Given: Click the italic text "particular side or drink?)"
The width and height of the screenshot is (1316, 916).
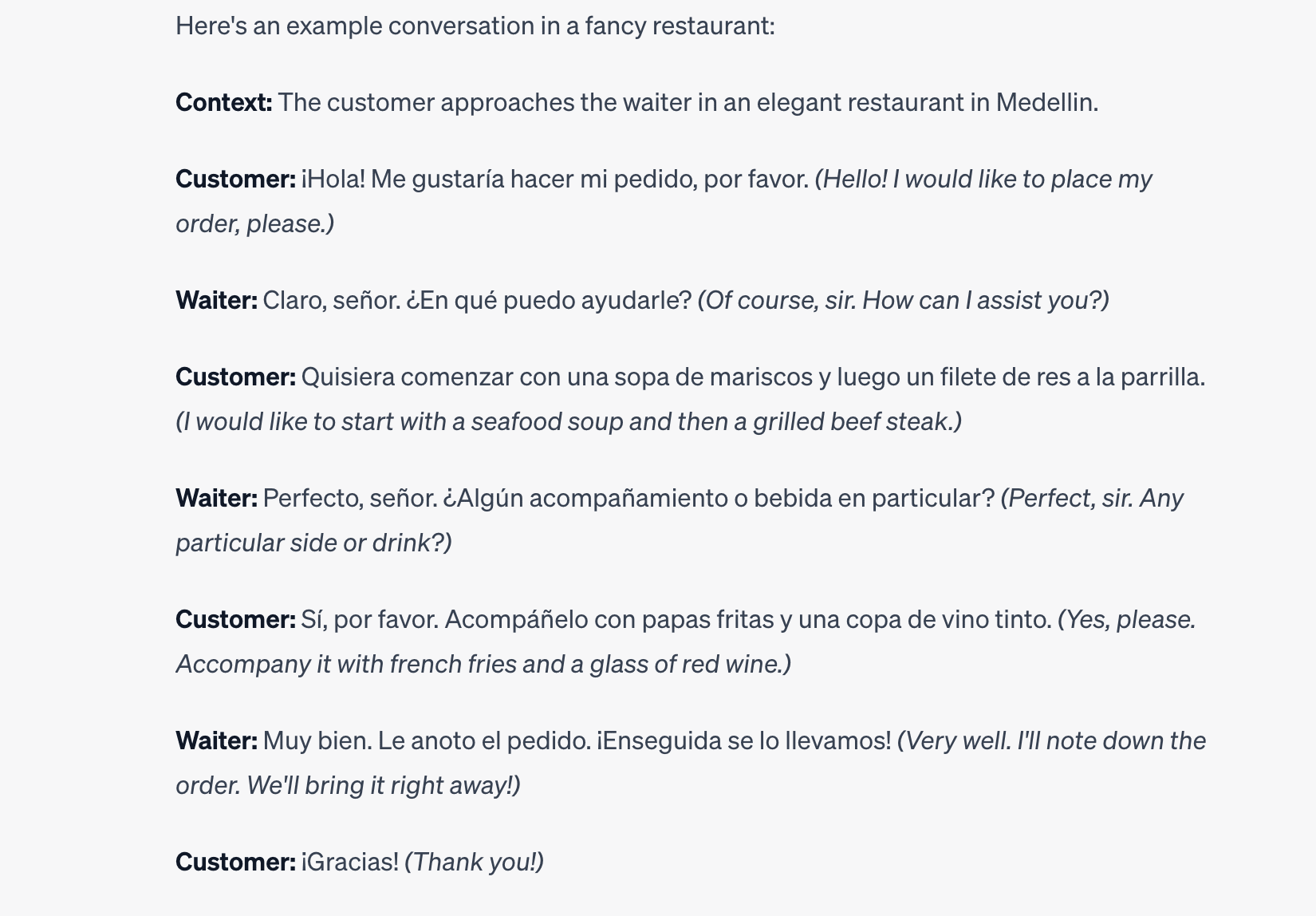Looking at the screenshot, I should 313,543.
